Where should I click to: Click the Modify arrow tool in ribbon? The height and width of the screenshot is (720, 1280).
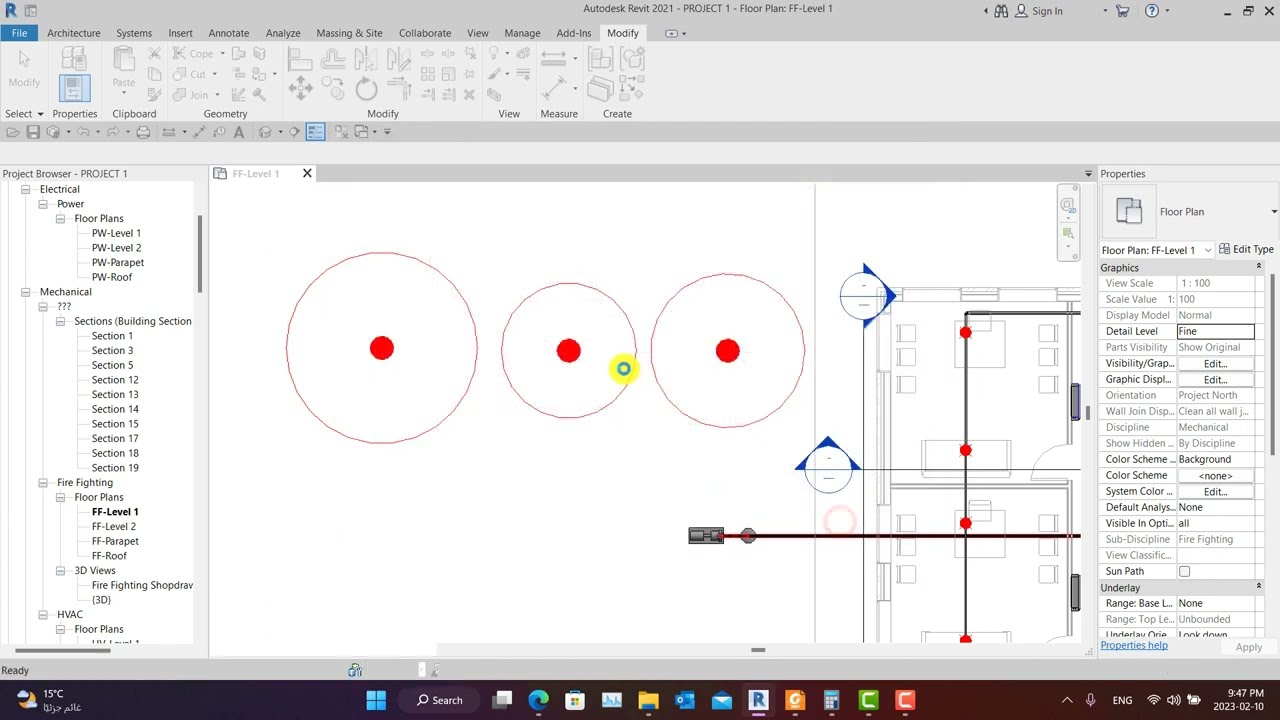pyautogui.click(x=24, y=67)
